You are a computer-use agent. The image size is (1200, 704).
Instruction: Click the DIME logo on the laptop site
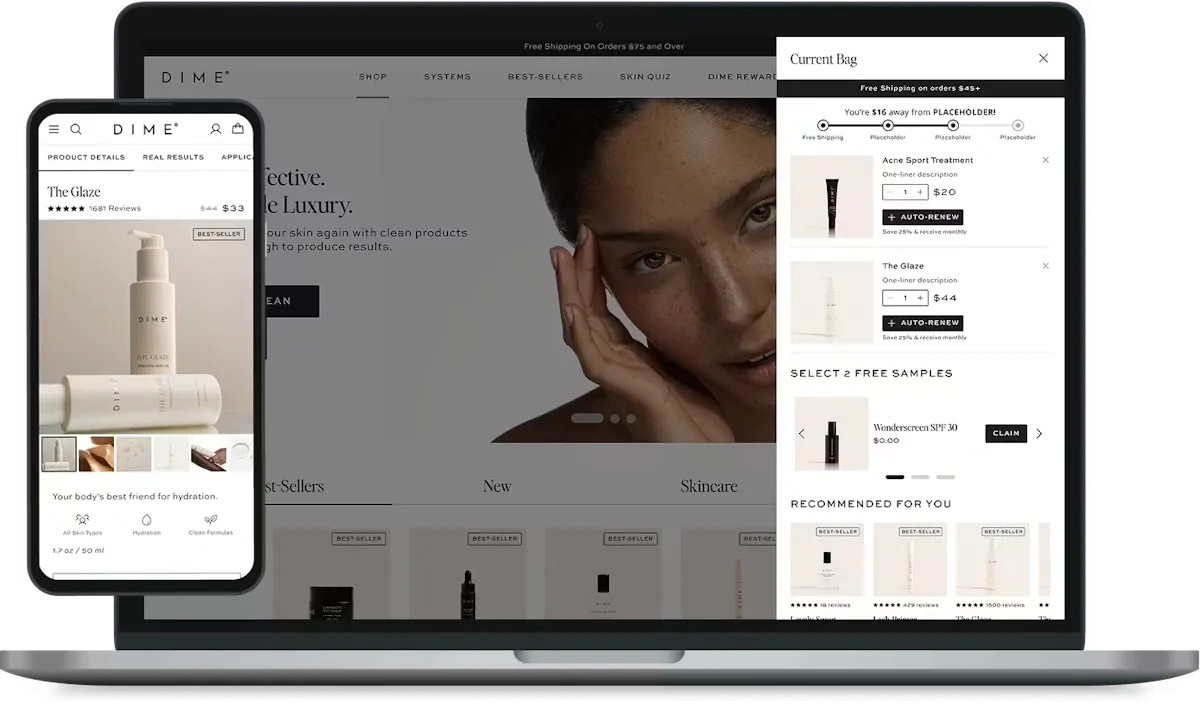(196, 77)
